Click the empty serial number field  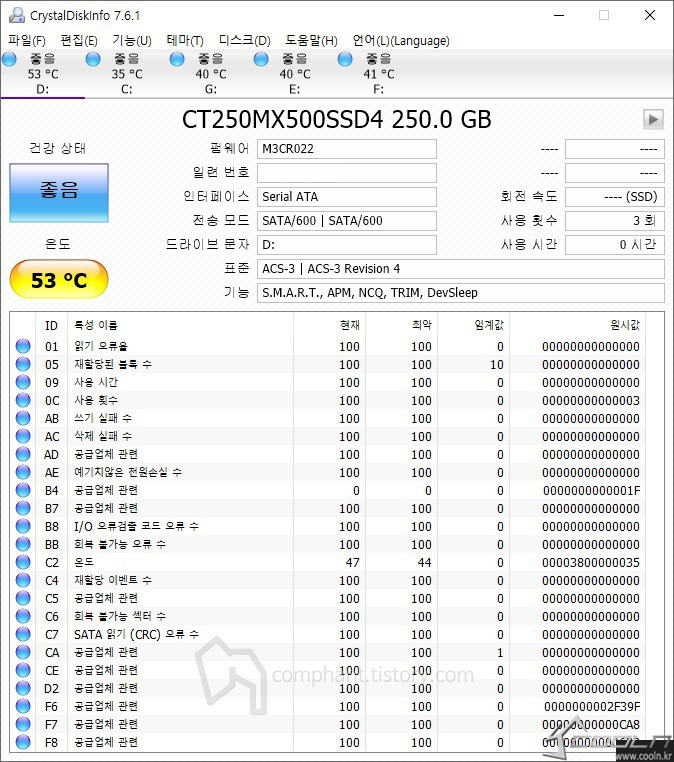346,173
